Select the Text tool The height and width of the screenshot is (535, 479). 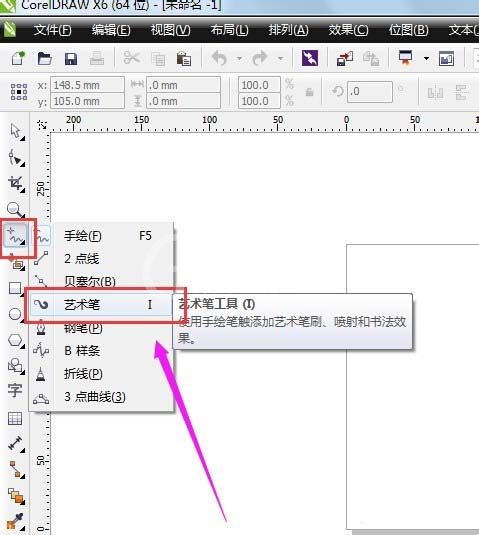[x=15, y=390]
